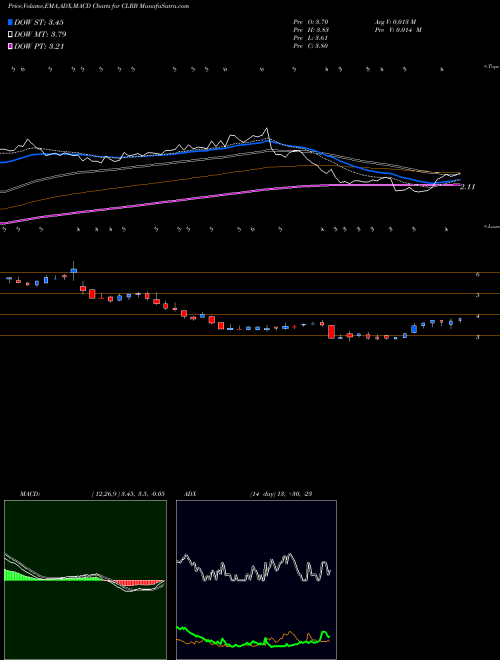Click the 2.11 label beside EMA lines
The image size is (500, 660).
tap(468, 187)
